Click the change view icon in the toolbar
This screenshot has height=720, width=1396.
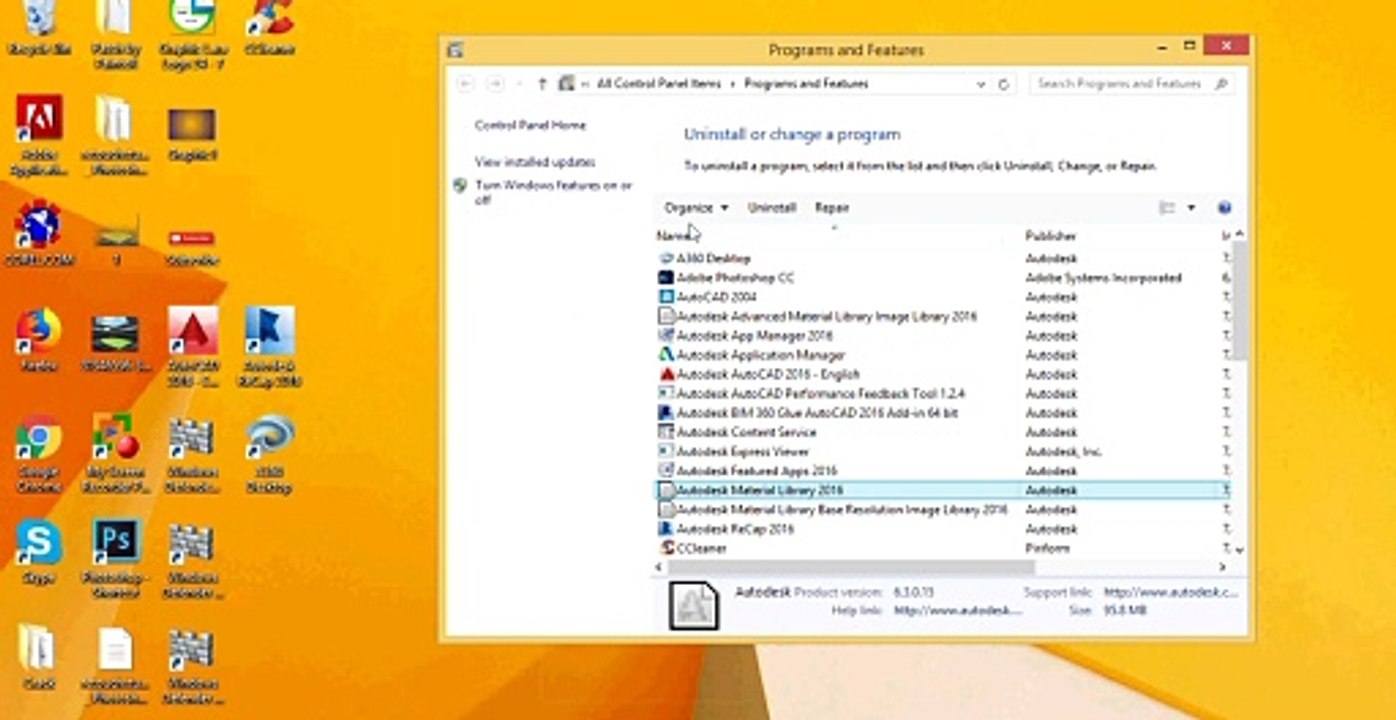click(x=1166, y=208)
